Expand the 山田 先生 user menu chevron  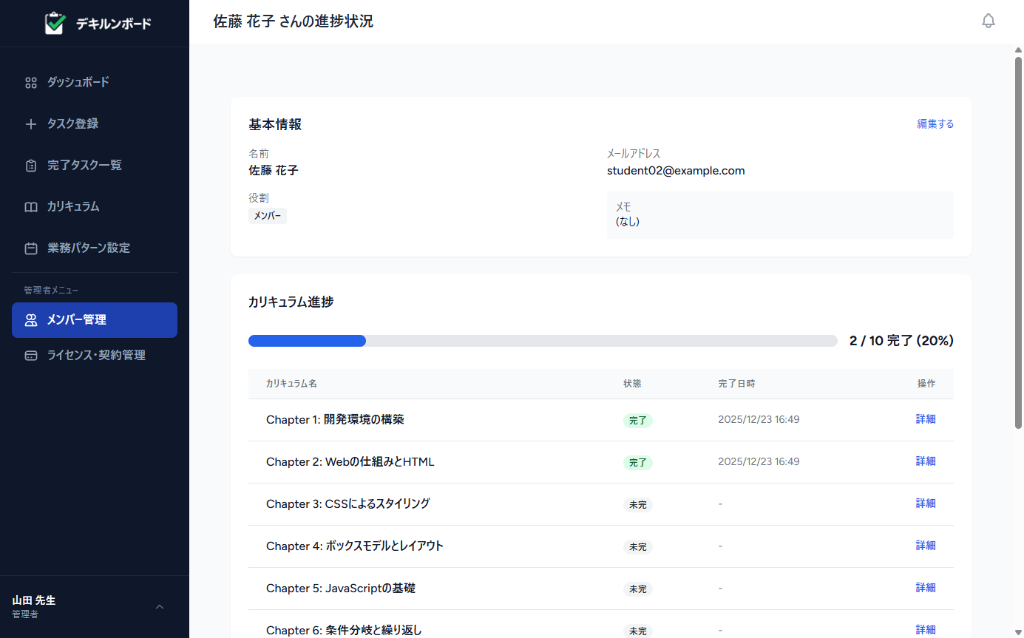click(x=159, y=607)
